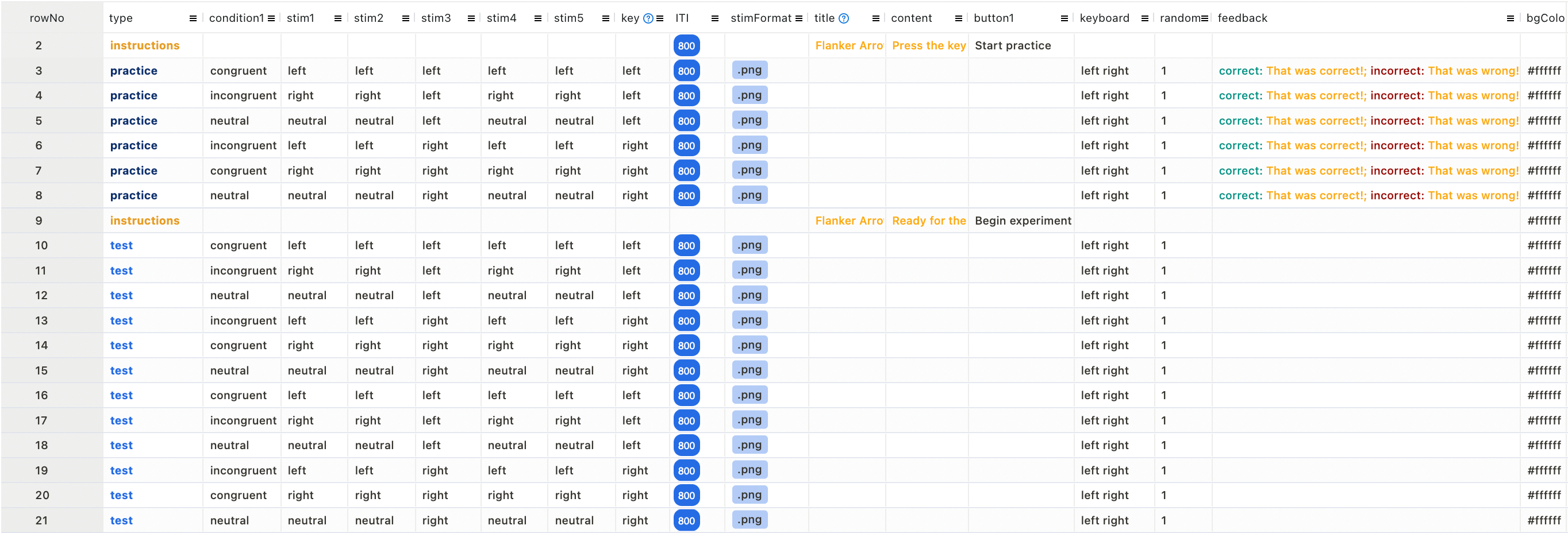Click 'Flanker Arro' title cell in row 2

pos(847,45)
